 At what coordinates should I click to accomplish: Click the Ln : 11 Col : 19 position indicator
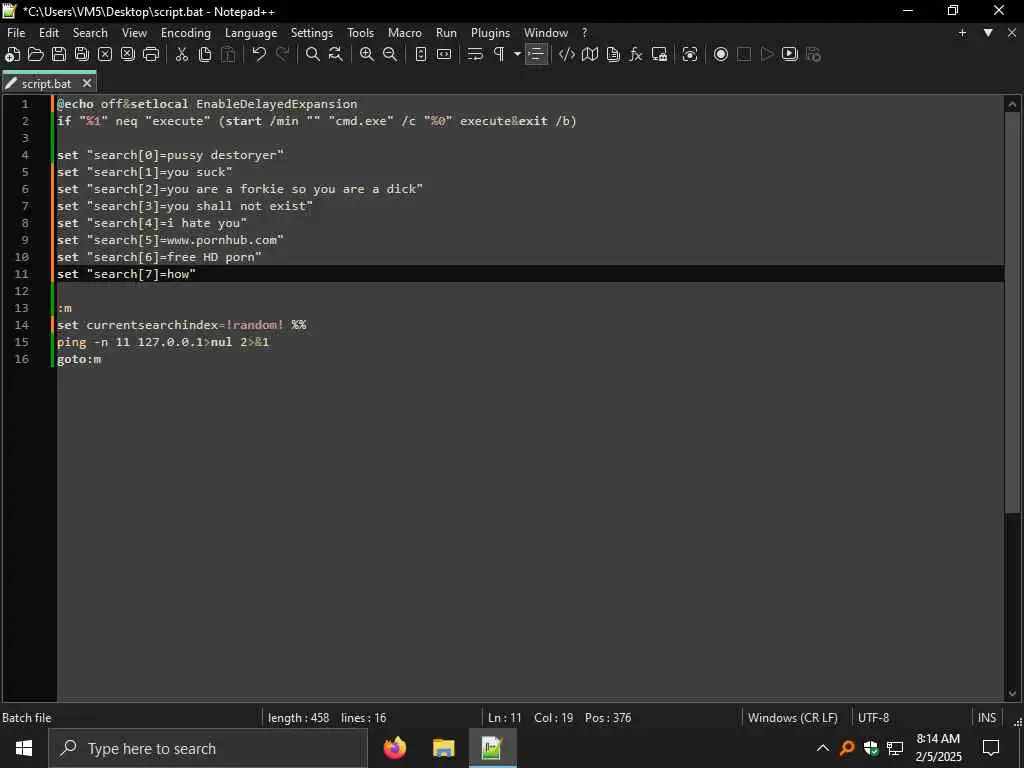click(x=559, y=718)
